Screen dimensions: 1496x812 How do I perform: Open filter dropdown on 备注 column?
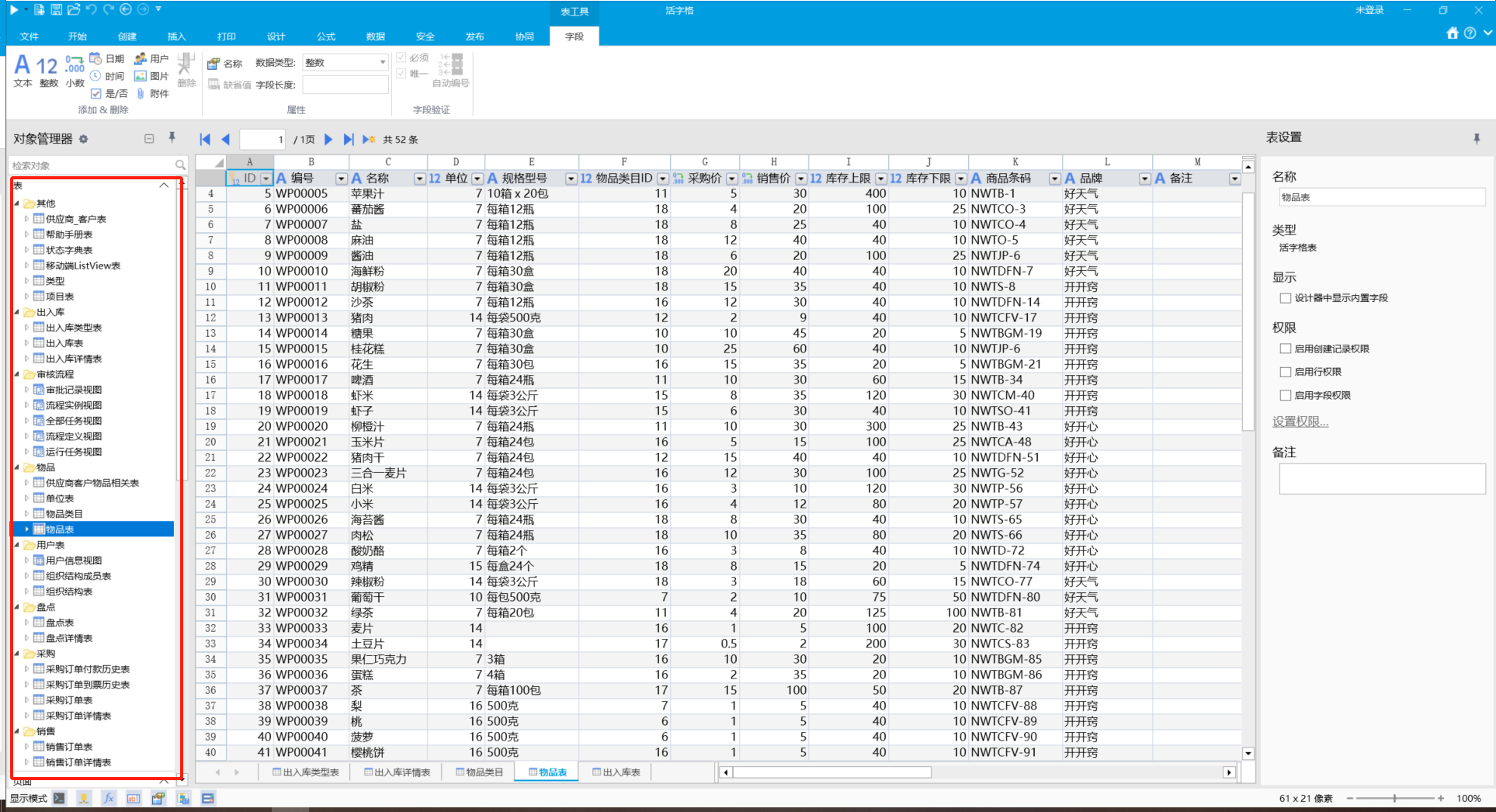point(1234,179)
